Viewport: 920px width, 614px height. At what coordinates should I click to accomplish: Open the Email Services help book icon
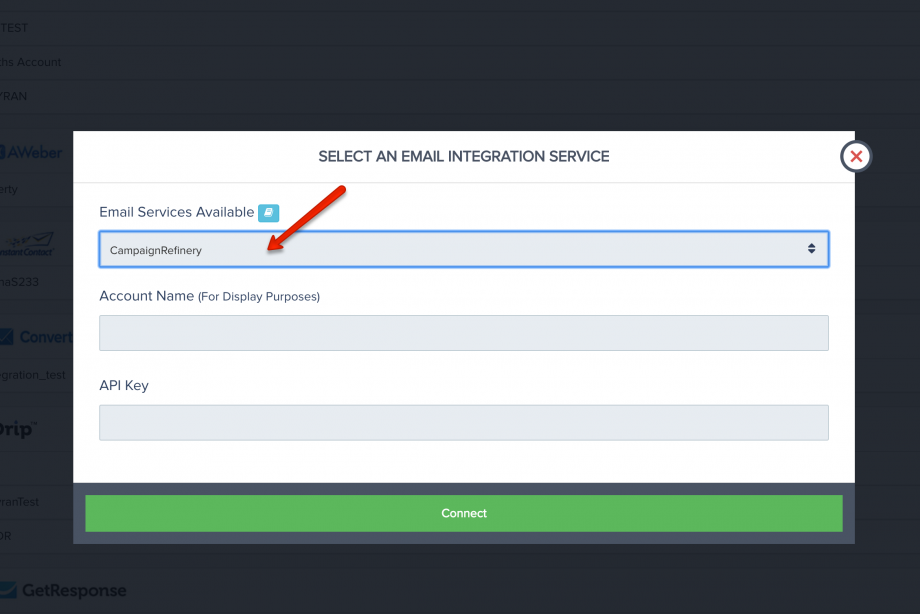click(x=268, y=212)
